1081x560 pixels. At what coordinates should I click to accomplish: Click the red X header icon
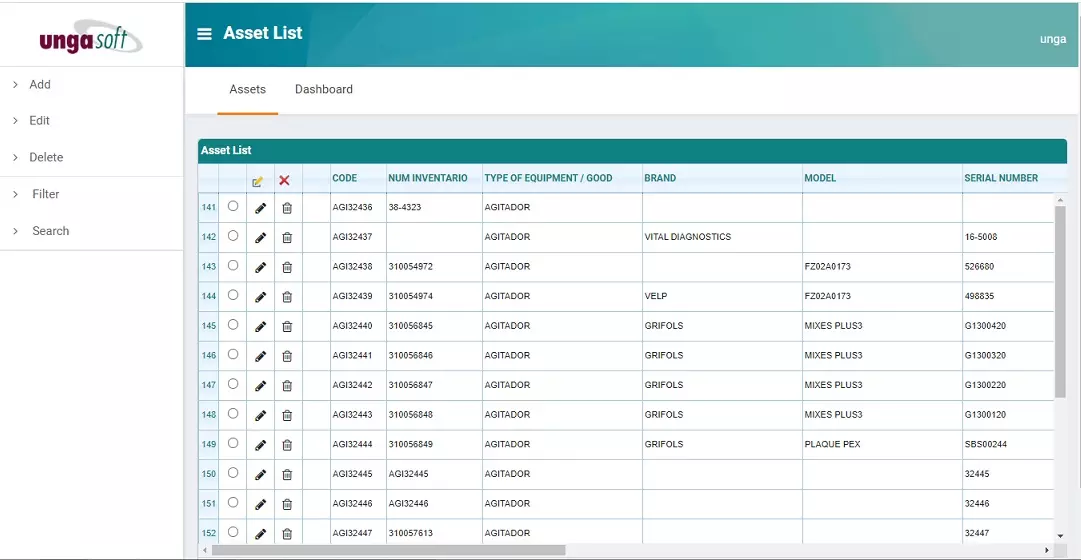[x=284, y=180]
